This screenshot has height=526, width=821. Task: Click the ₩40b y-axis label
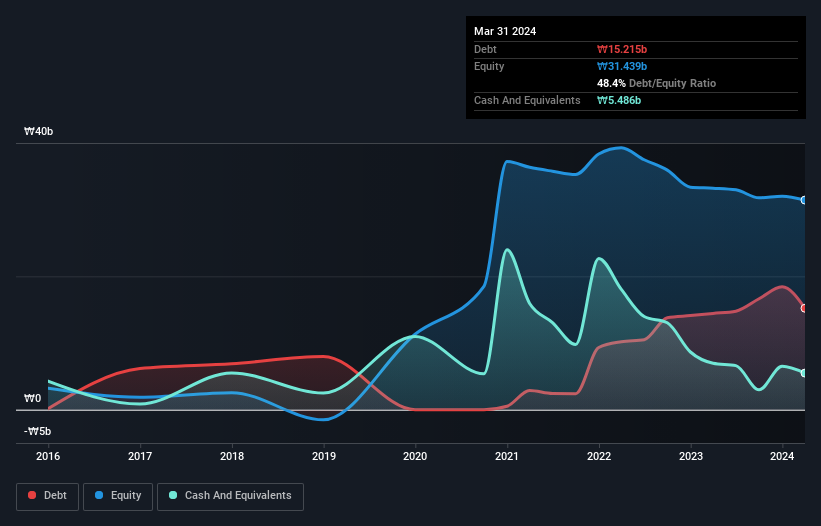point(38,131)
